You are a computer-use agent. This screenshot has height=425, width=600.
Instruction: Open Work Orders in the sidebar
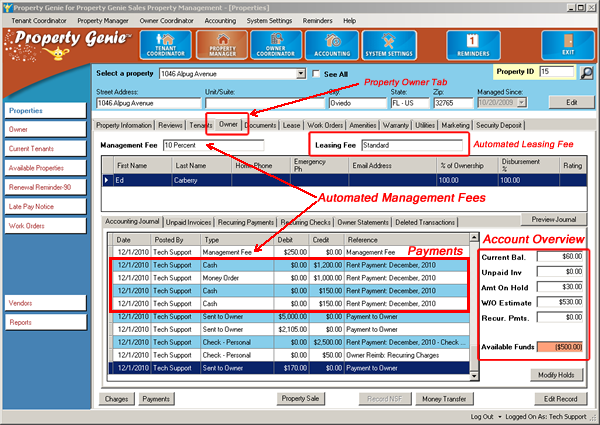(46, 226)
